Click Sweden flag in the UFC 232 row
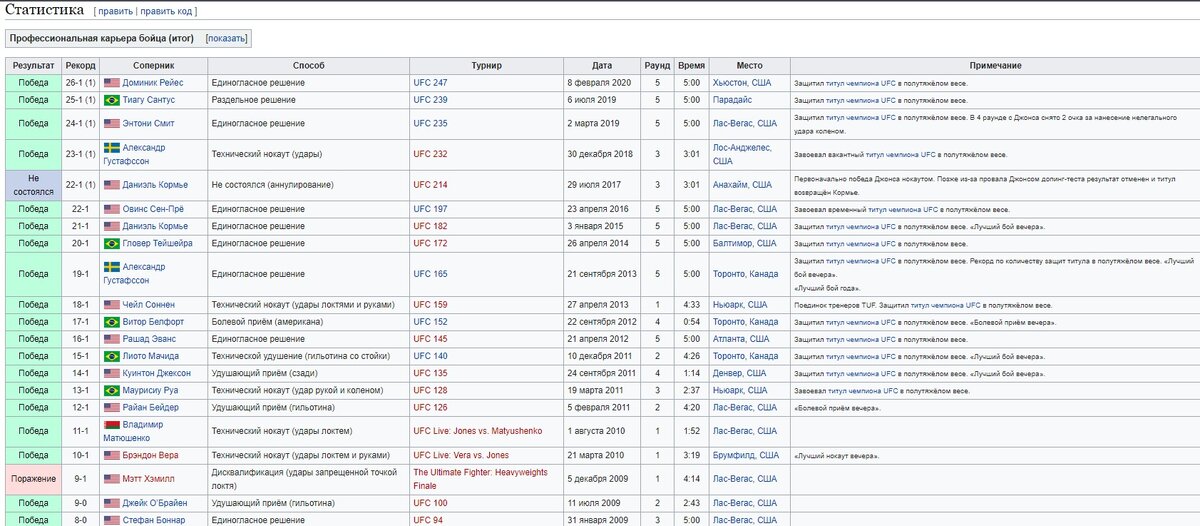Viewport: 1200px width, 526px height. [112, 148]
